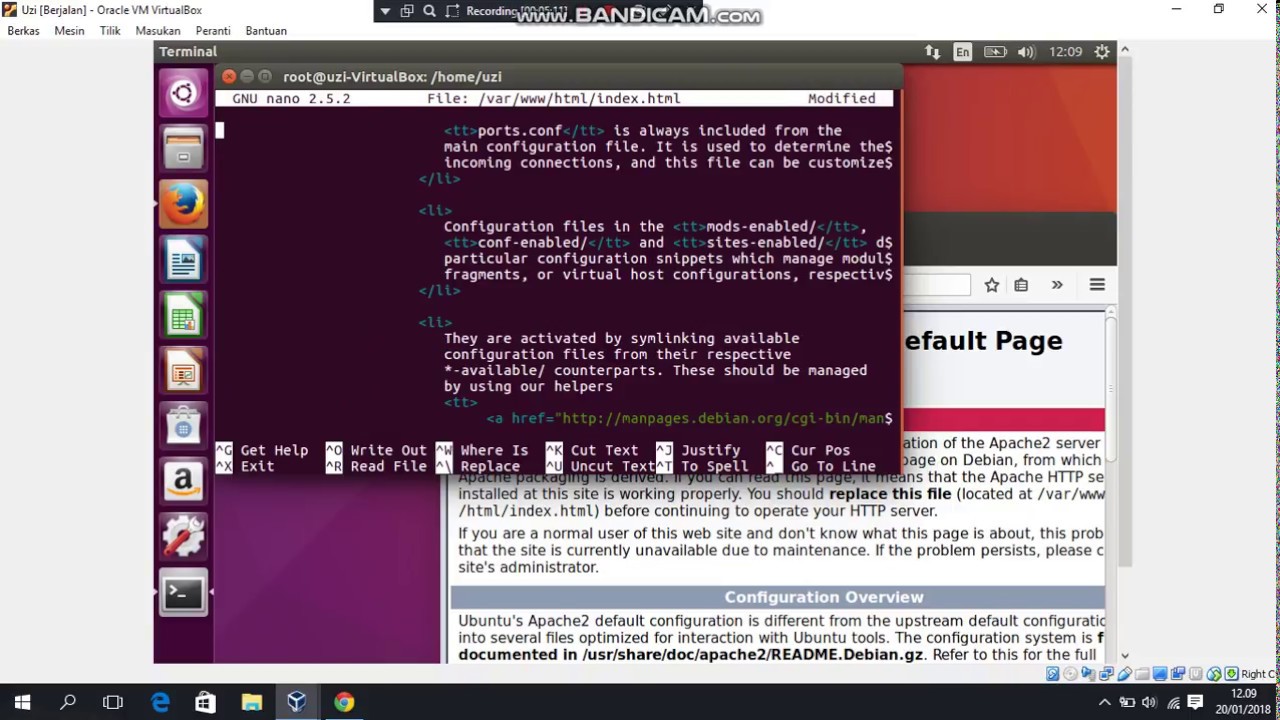Viewport: 1280px width, 720px height.
Task: Open Ubuntu Software store icon
Action: pos(183,427)
